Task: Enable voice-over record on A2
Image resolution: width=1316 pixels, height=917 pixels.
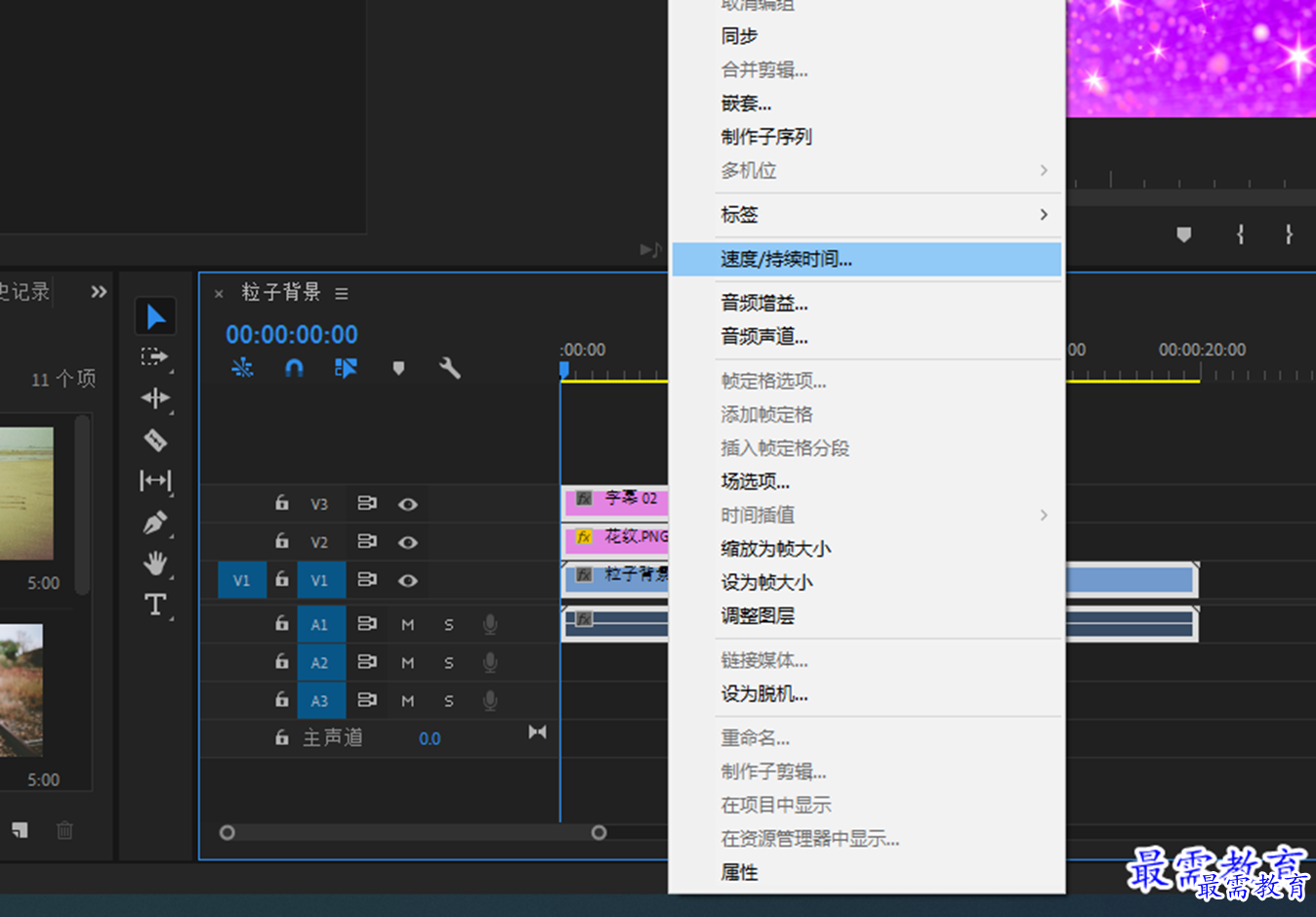Action: (x=490, y=662)
